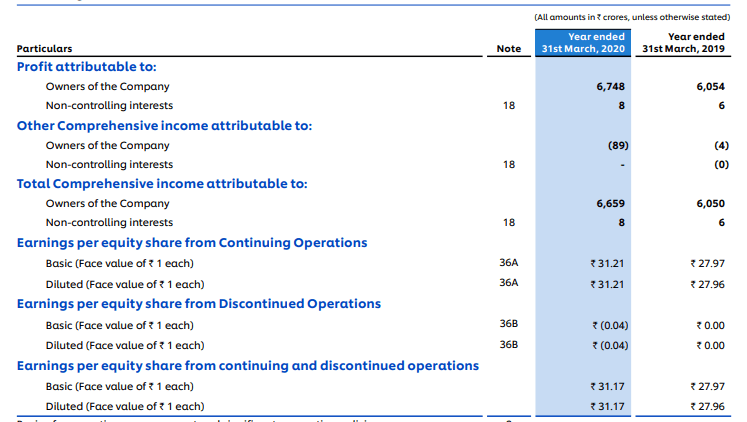This screenshot has width=747, height=422.
Task: Select the 'Year ended 31st March, 2019' header
Action: click(x=683, y=42)
